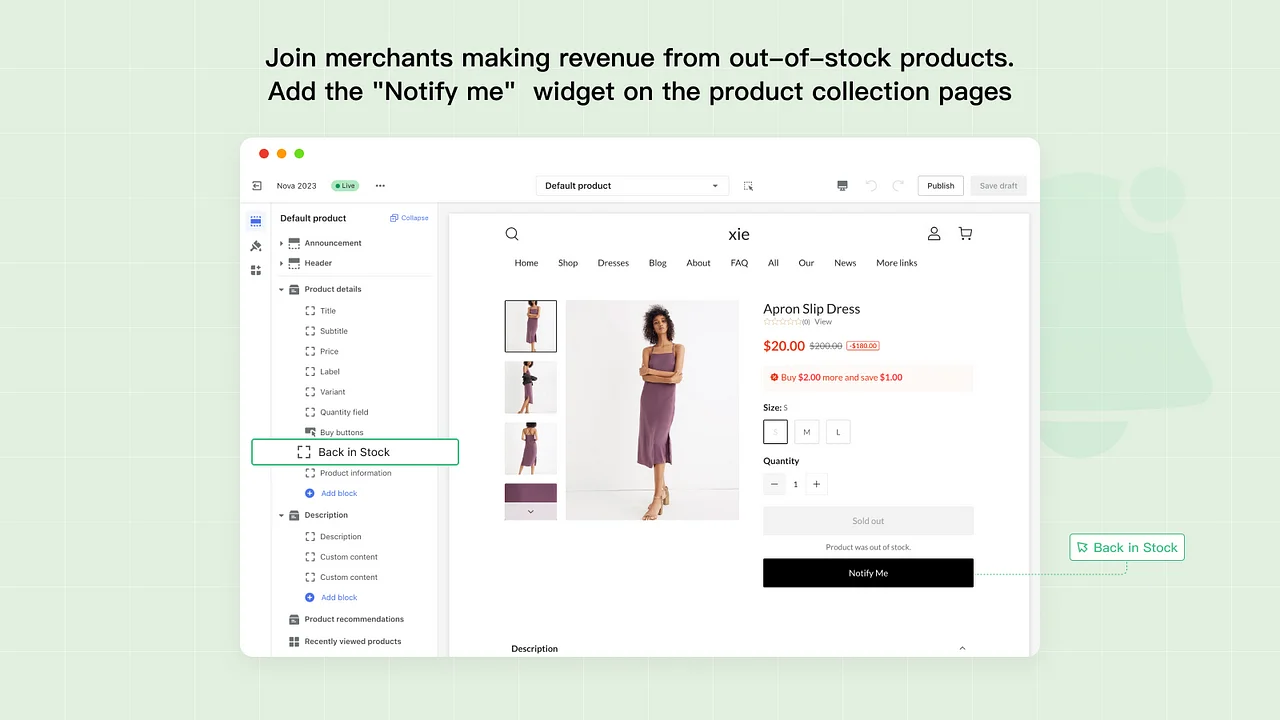This screenshot has height=720, width=1280.
Task: Choose size L option
Action: point(838,431)
